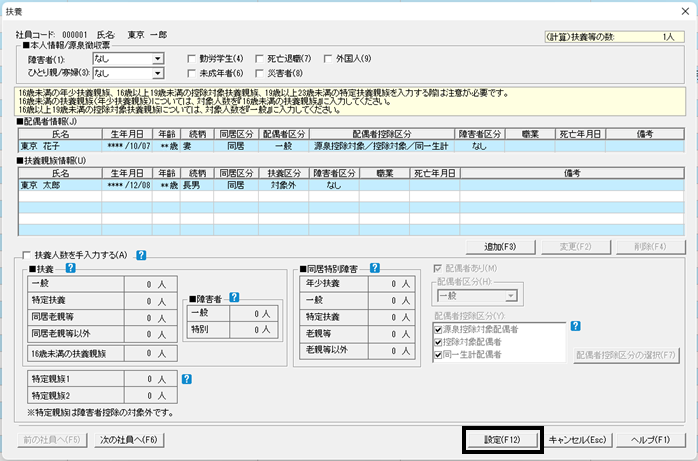Confirm with the 設定(F12) button
Image resolution: width=698 pixels, height=461 pixels.
(x=502, y=440)
